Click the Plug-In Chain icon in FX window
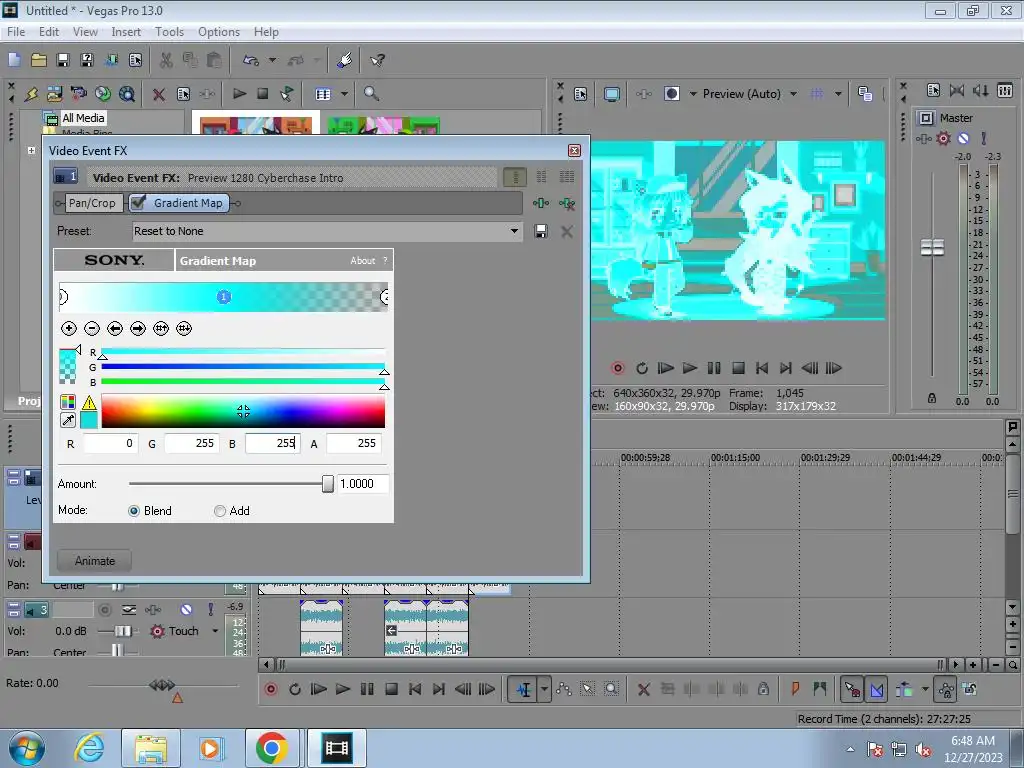1024x768 pixels. tap(541, 203)
